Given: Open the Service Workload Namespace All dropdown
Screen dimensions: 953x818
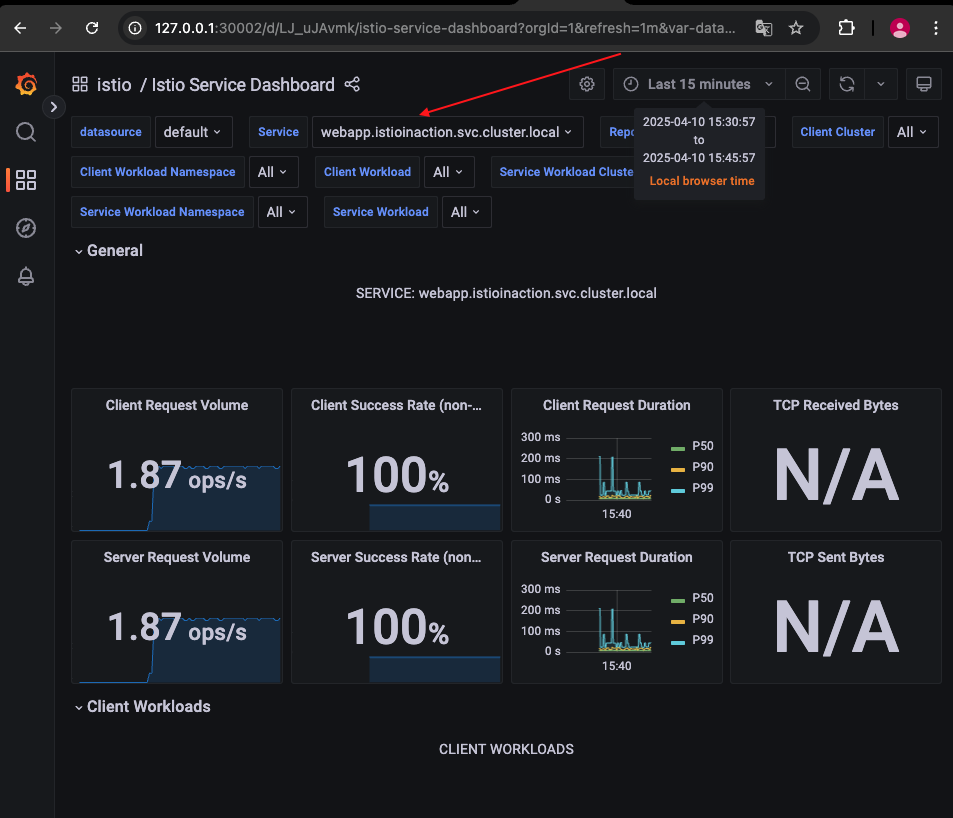Looking at the screenshot, I should 283,212.
